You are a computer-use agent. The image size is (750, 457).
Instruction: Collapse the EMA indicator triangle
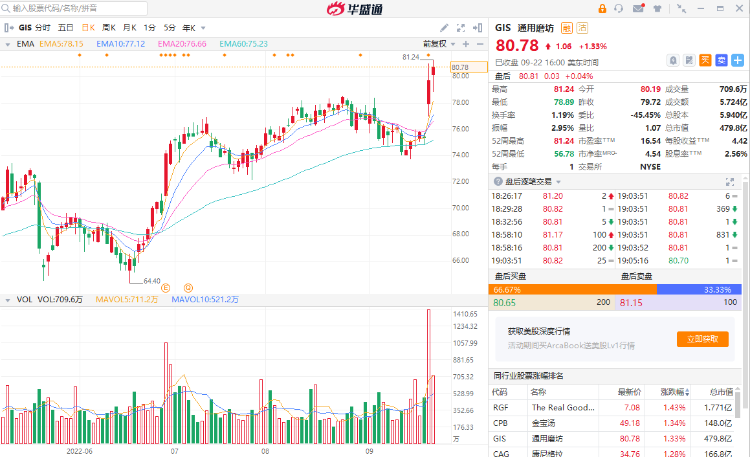[8, 45]
